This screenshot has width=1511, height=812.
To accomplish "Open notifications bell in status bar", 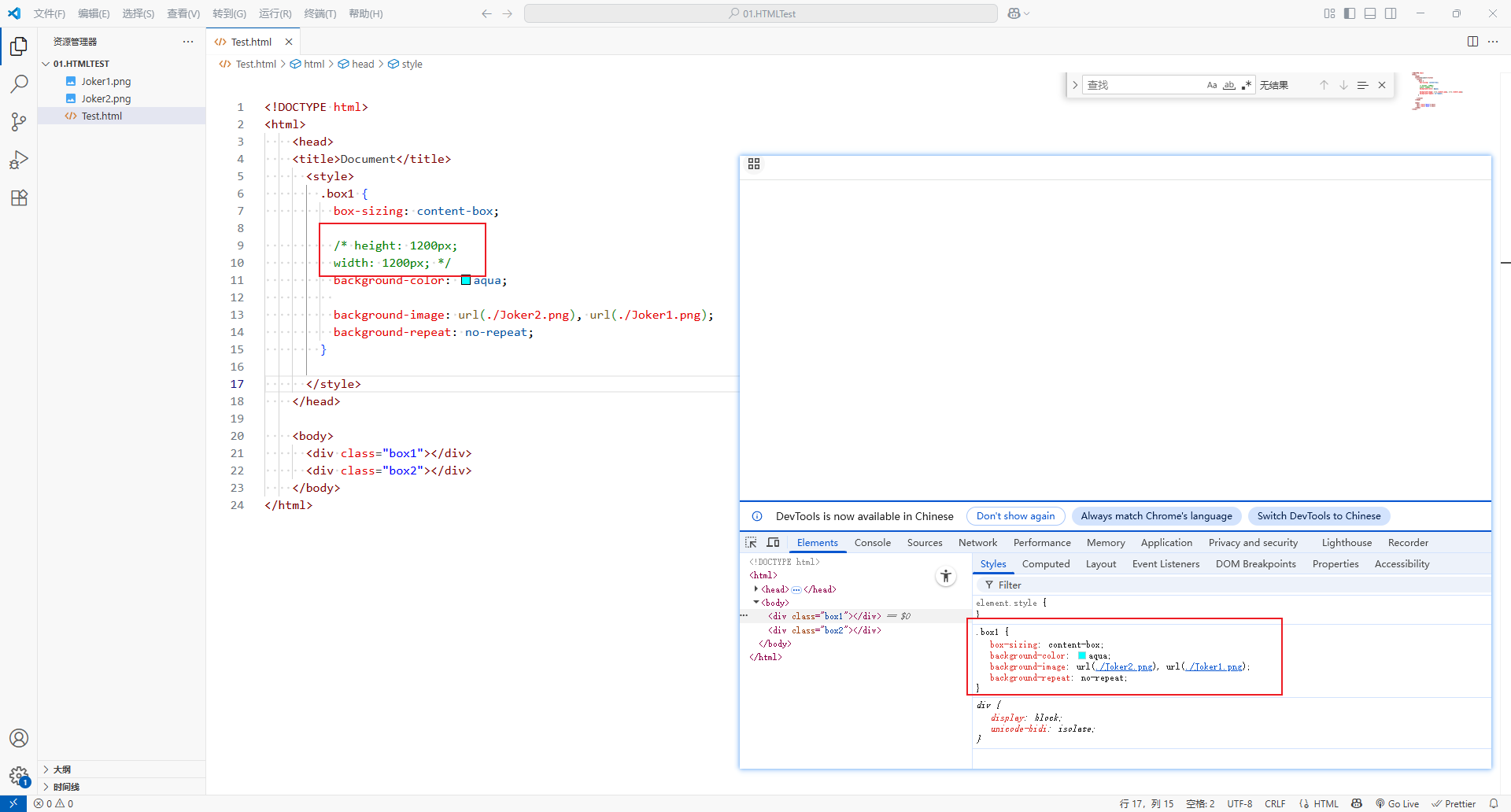I will point(1494,803).
